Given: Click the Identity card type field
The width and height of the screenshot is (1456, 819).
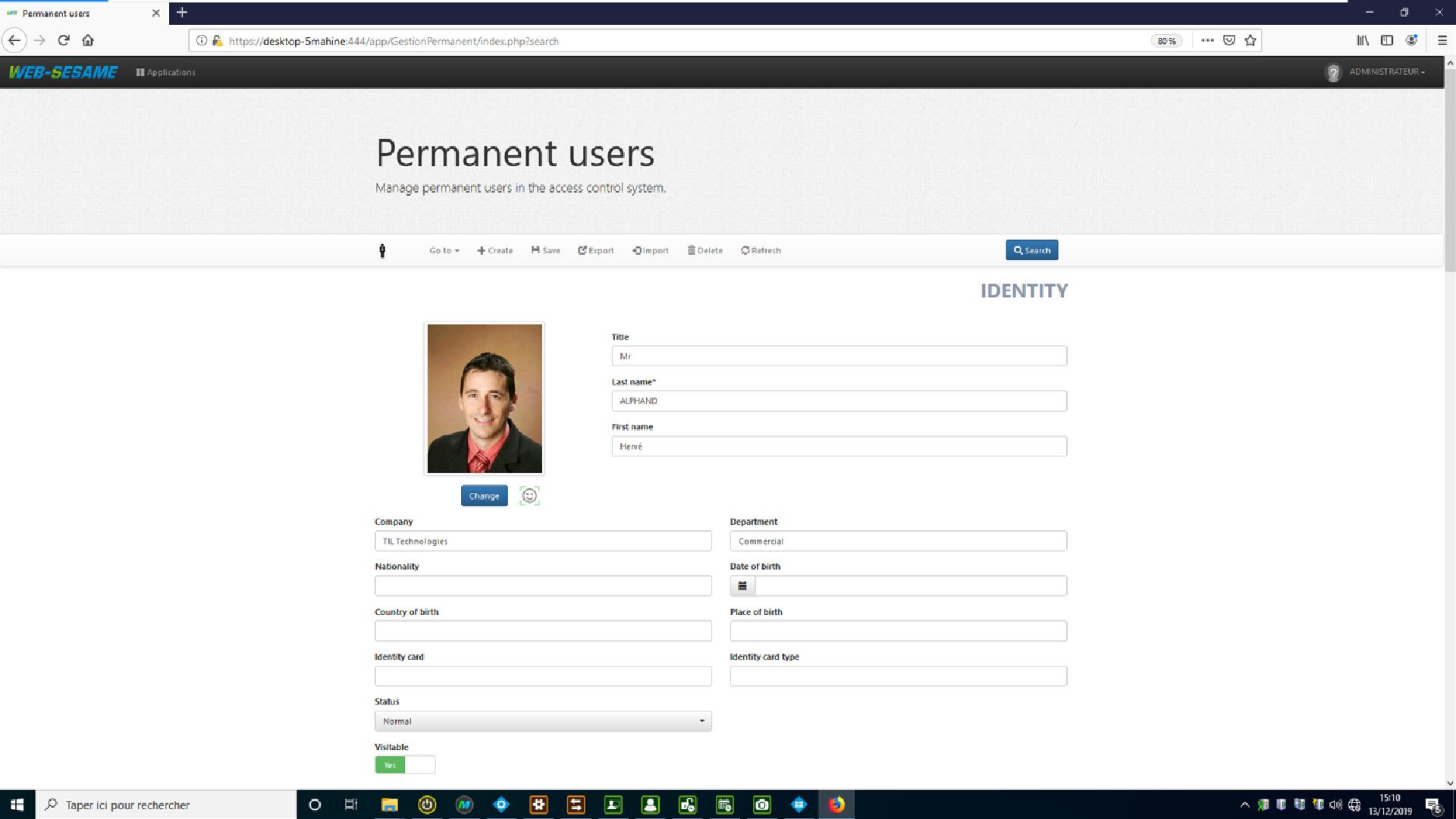Looking at the screenshot, I should pos(898,676).
